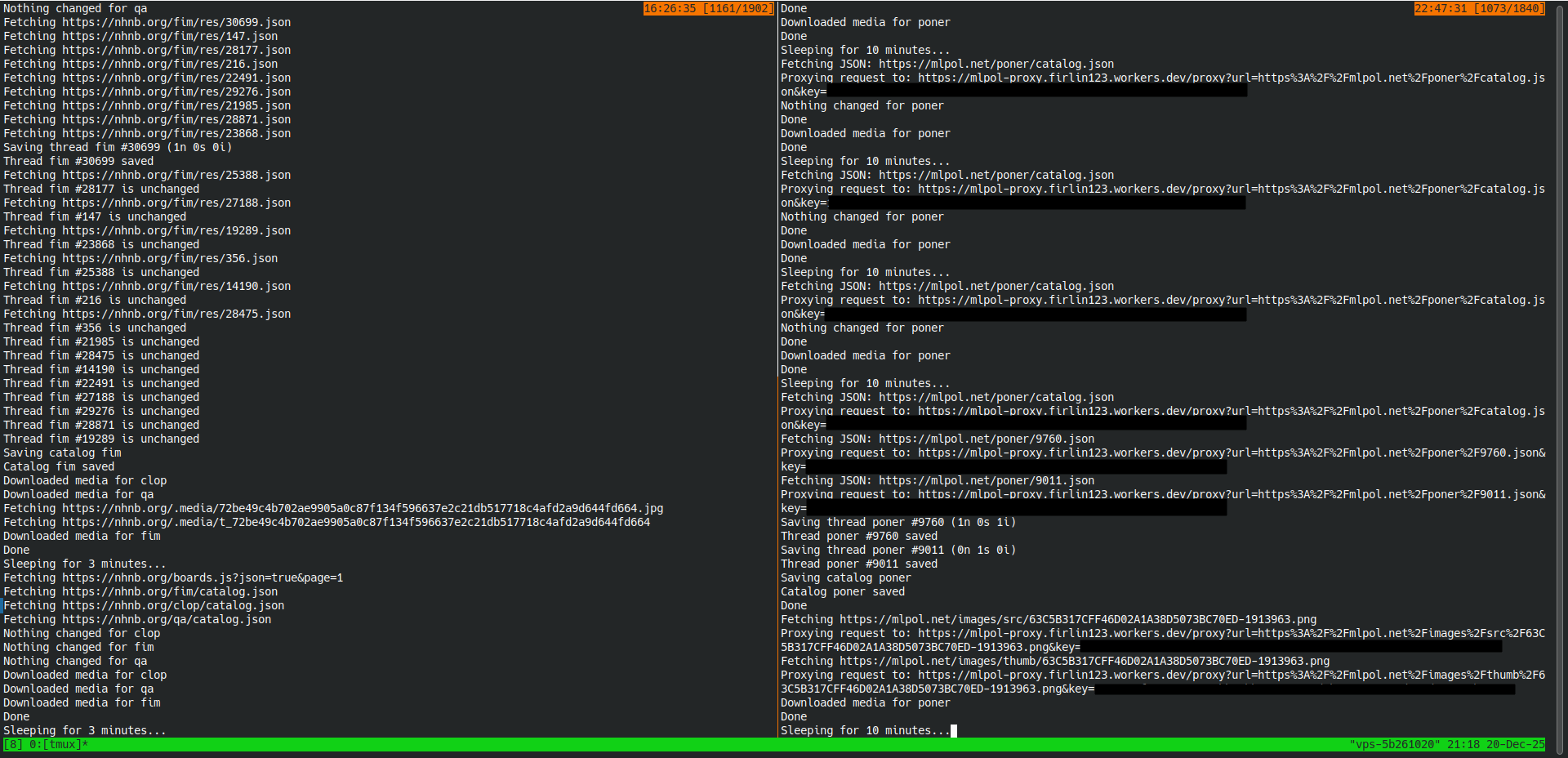Viewport: 1568px width, 758px height.
Task: Click "Sleeping for 10 minutes..." at right pane cursor
Action: (866, 730)
